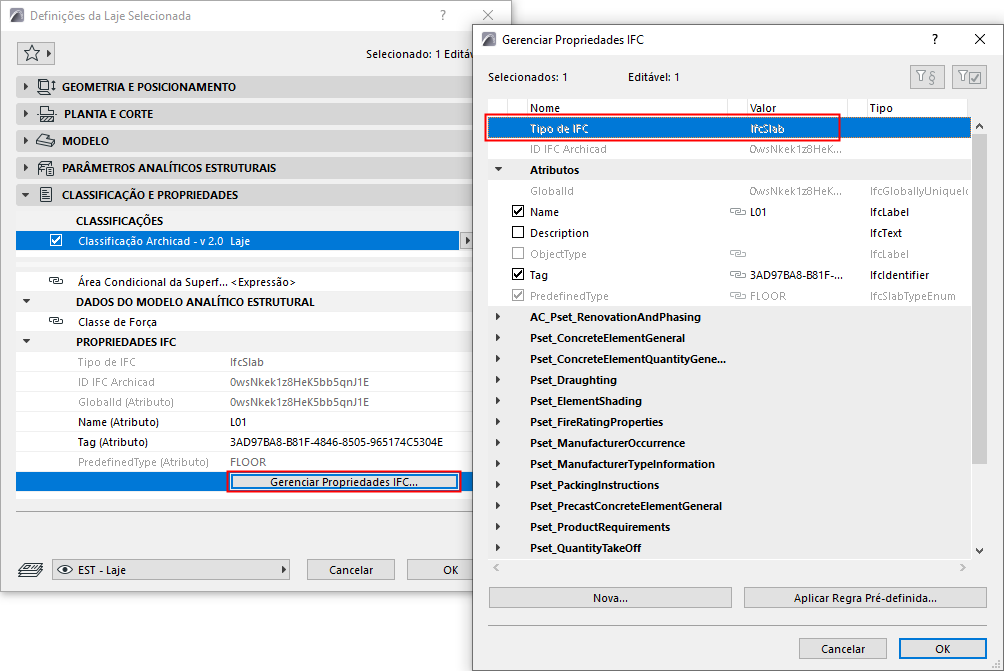Confirm IFC properties dialog with OK
The image size is (1004, 671).
[943, 649]
